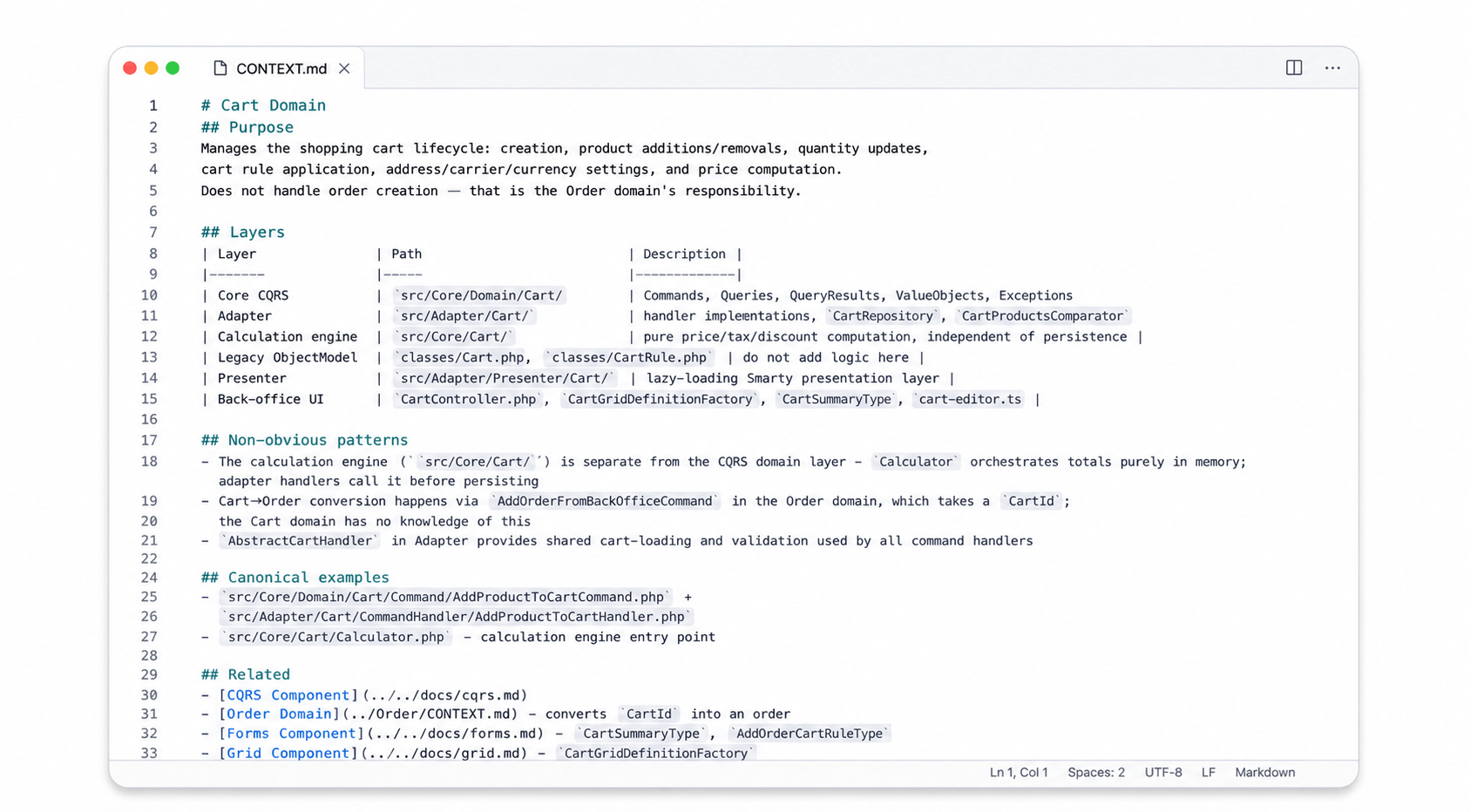Click `src/Adapter/Presenter/Cart/` on line 14
This screenshot has width=1470, height=812.
(x=505, y=379)
